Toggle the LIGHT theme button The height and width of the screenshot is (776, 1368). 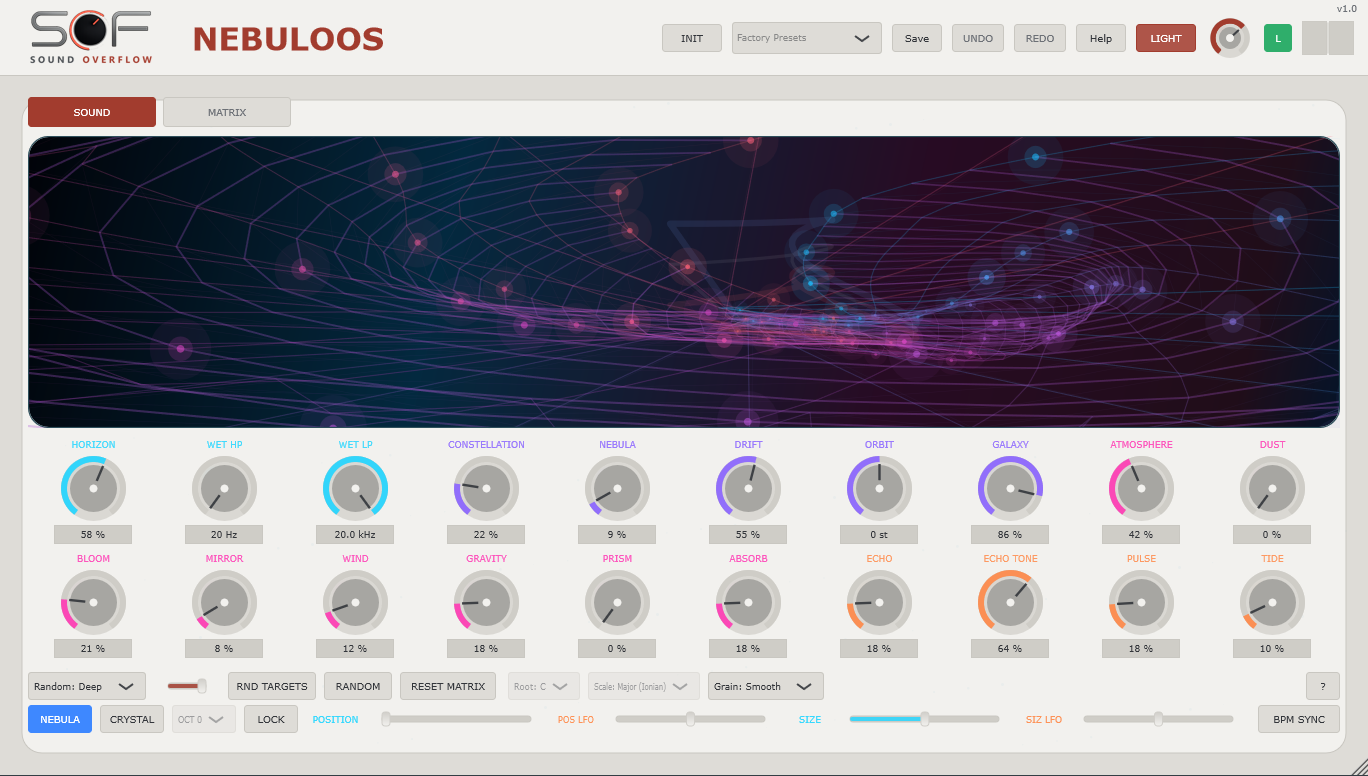point(1166,38)
